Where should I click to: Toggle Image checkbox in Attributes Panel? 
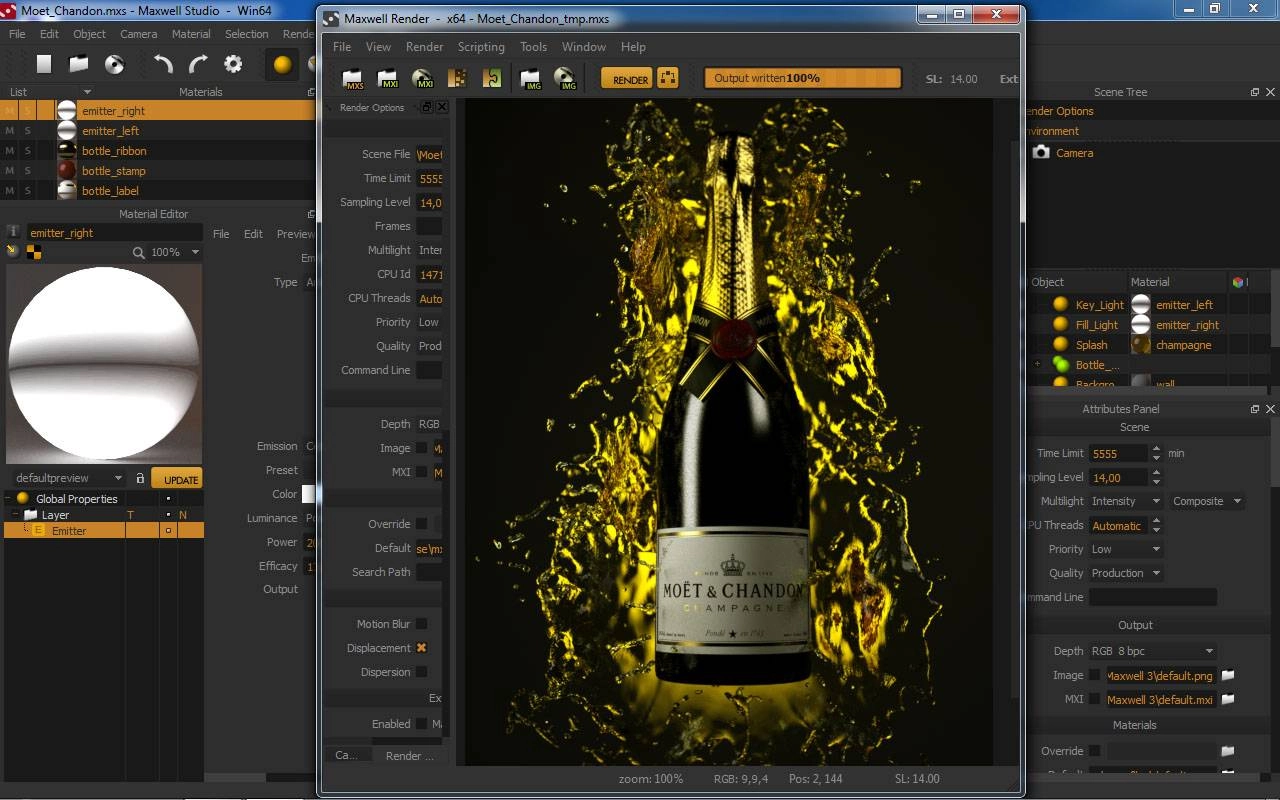pyautogui.click(x=1095, y=675)
